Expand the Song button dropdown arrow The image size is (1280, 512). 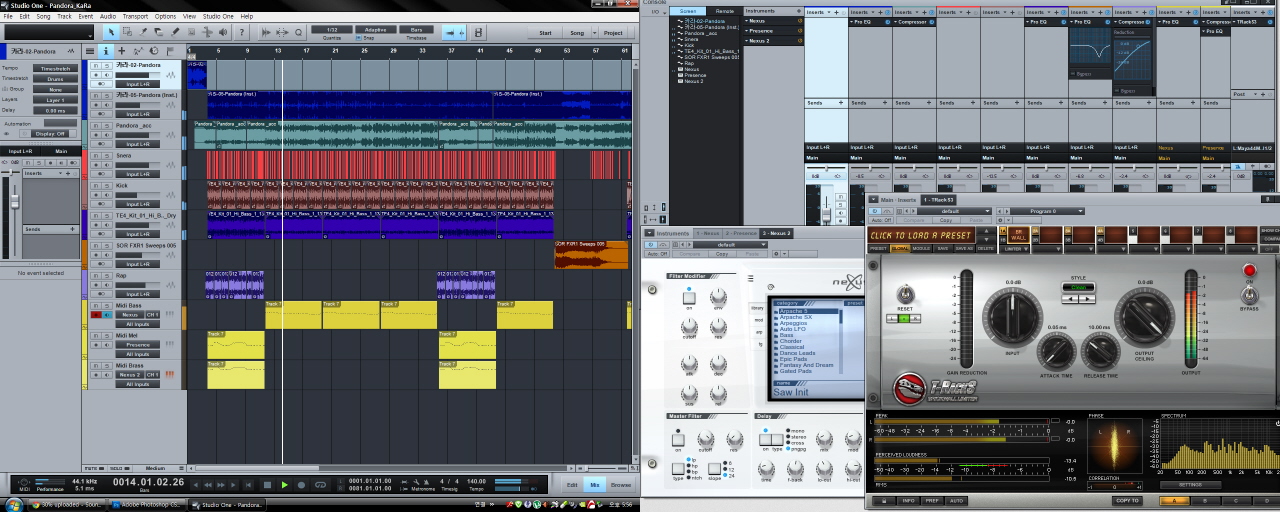click(x=594, y=33)
